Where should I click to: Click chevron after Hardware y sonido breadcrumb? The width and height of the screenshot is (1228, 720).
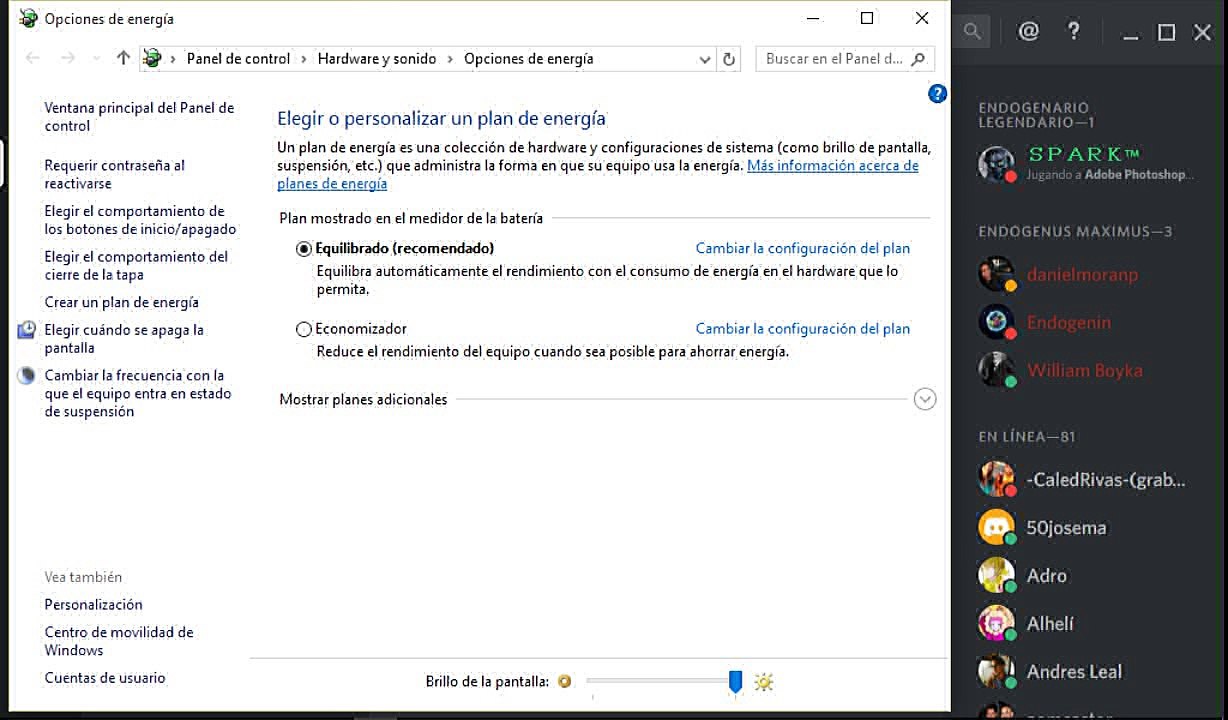pos(449,59)
